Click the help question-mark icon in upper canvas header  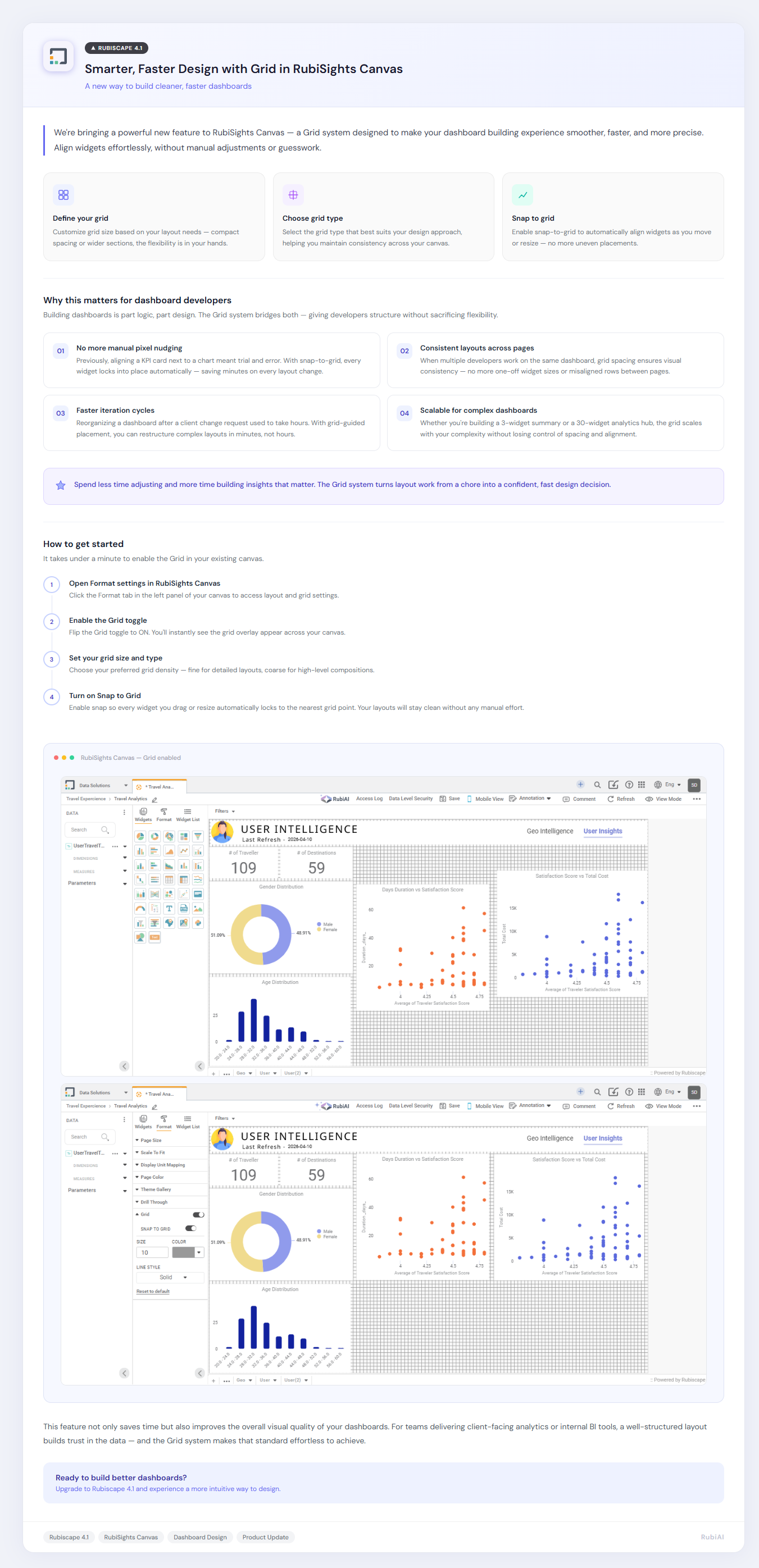point(629,785)
